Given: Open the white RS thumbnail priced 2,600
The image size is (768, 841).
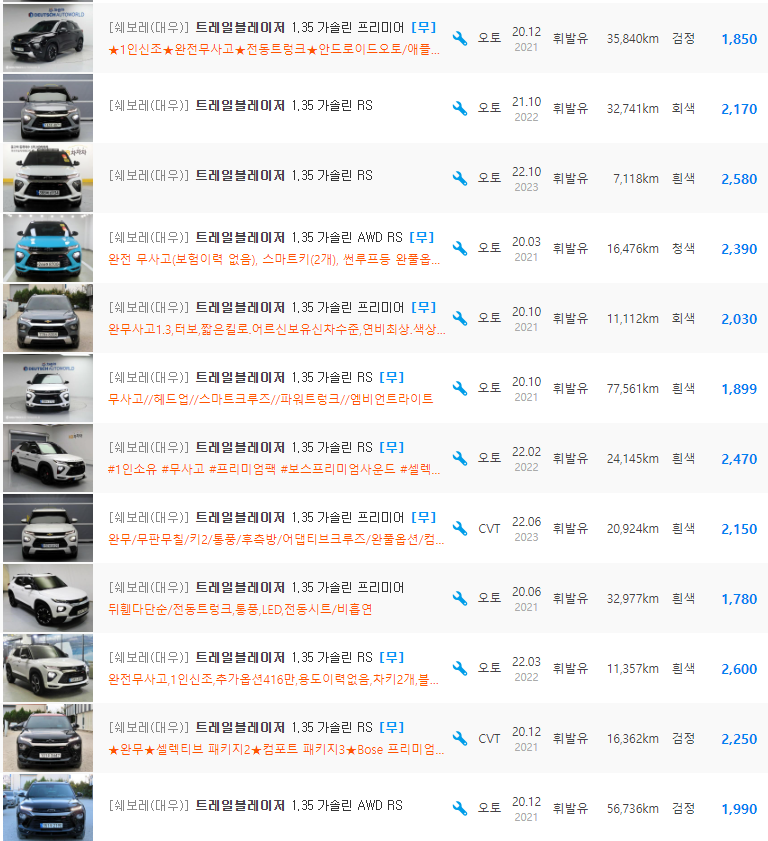Looking at the screenshot, I should pos(48,668).
